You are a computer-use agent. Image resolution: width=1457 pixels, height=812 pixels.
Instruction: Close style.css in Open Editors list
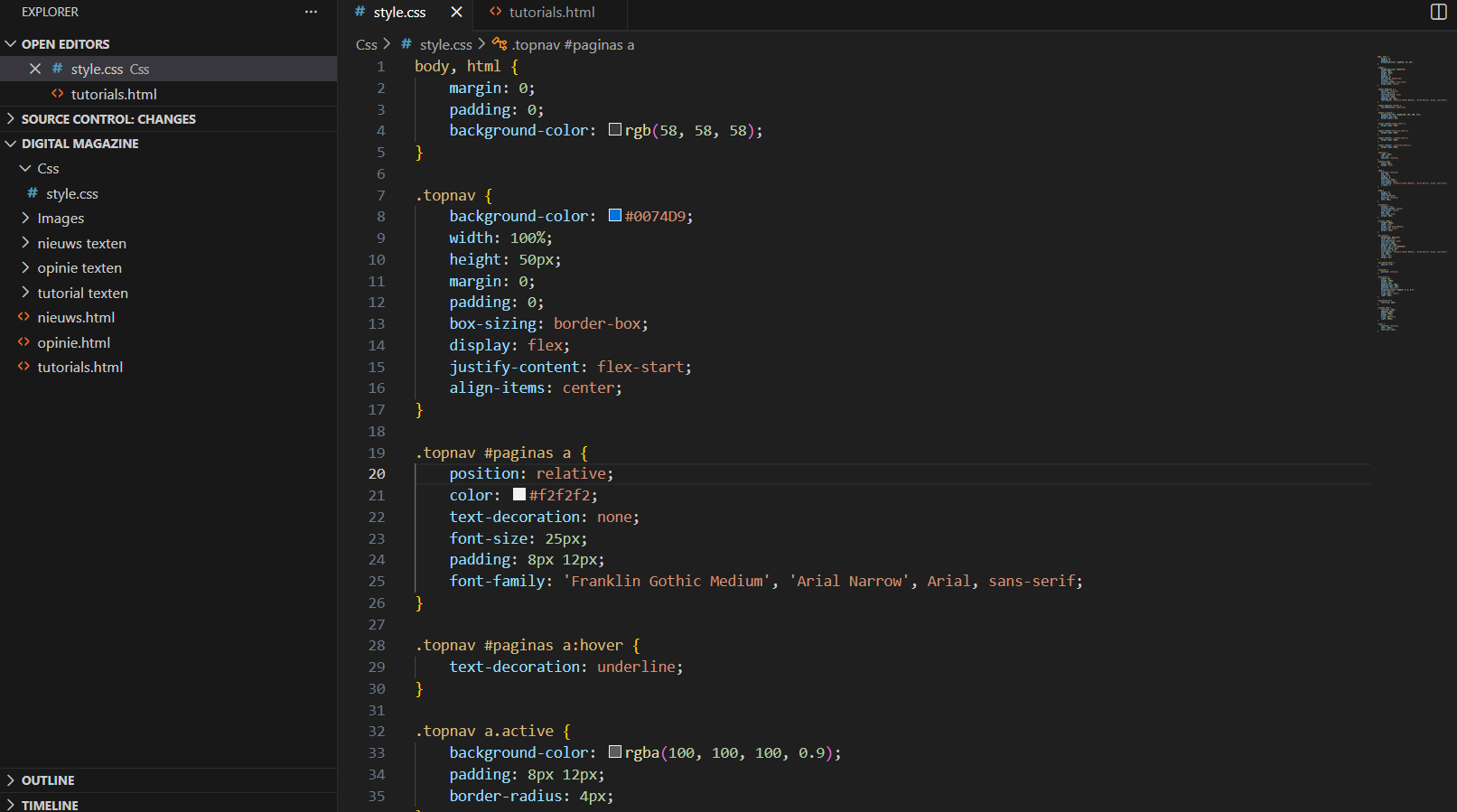[35, 69]
